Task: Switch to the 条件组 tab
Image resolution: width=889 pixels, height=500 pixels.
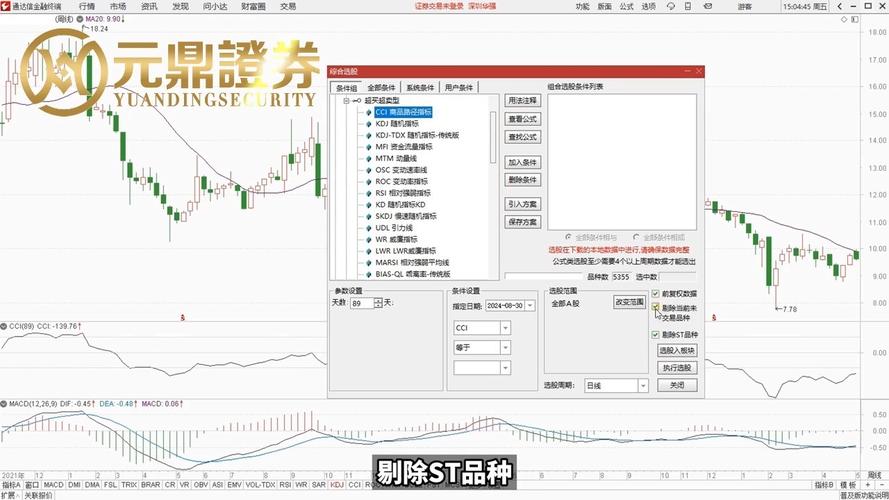Action: [346, 88]
